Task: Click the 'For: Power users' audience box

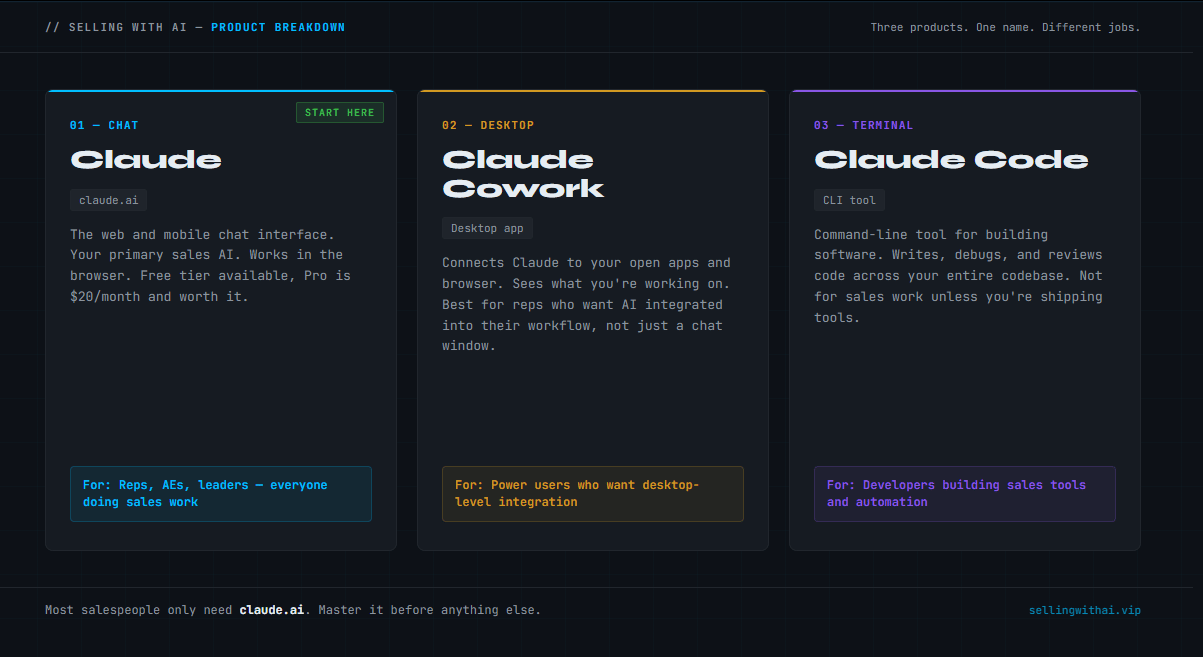Action: tap(593, 494)
